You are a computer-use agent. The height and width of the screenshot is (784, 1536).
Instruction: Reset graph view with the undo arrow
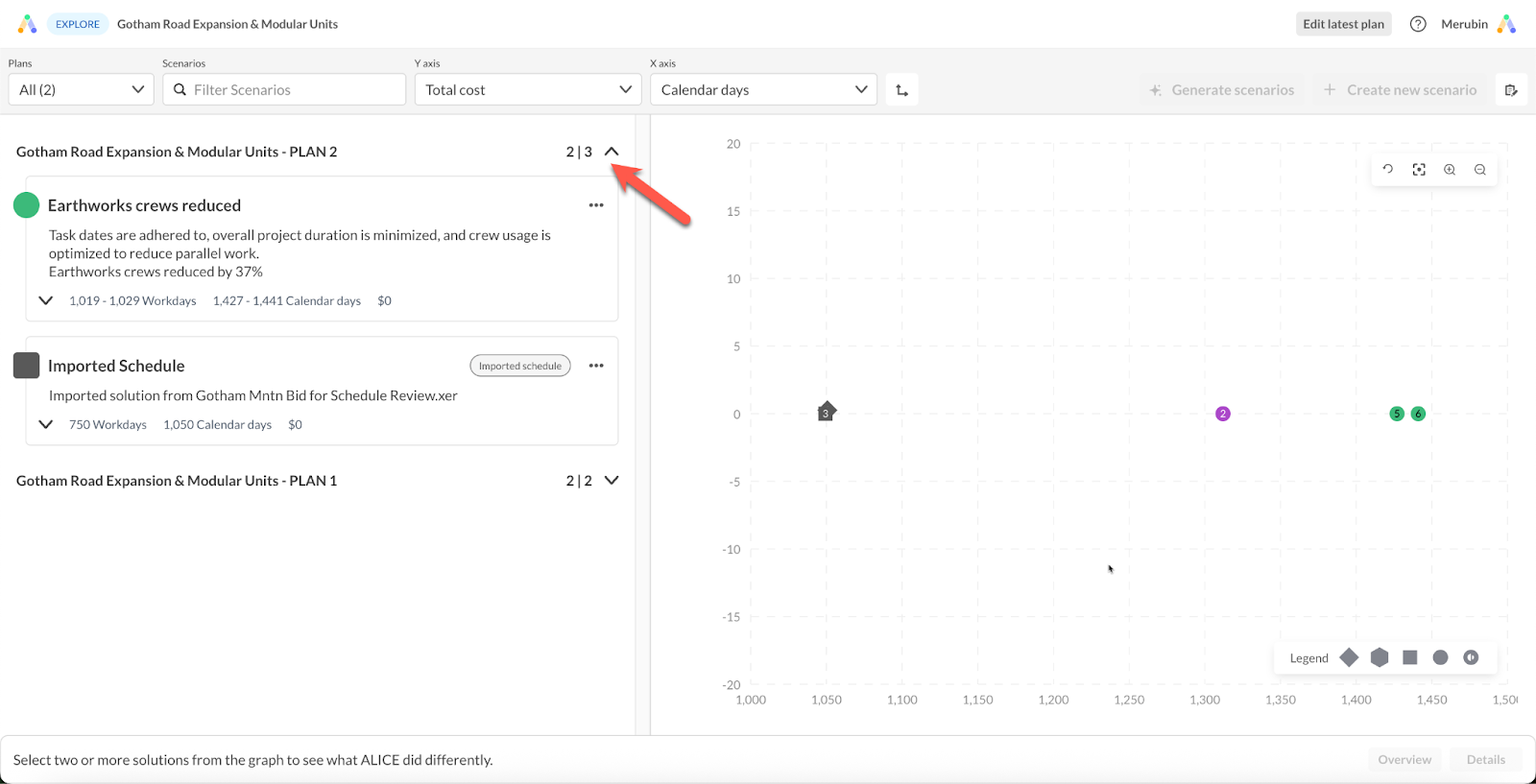tap(1388, 170)
